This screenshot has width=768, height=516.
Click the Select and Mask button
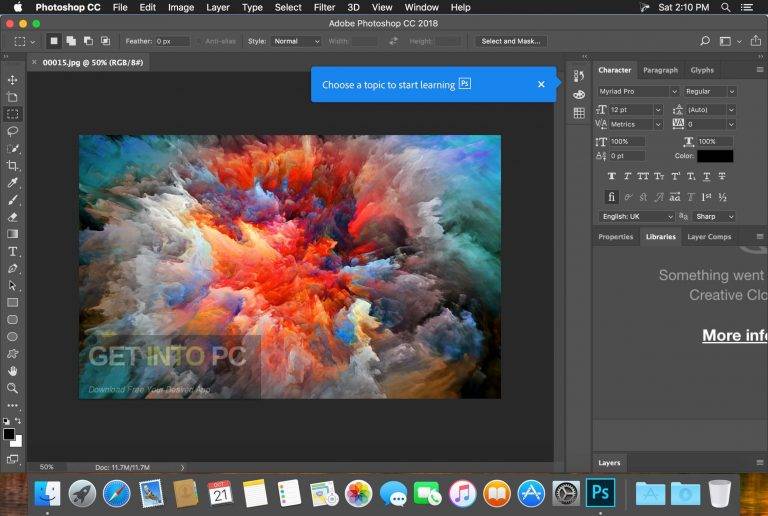[511, 42]
